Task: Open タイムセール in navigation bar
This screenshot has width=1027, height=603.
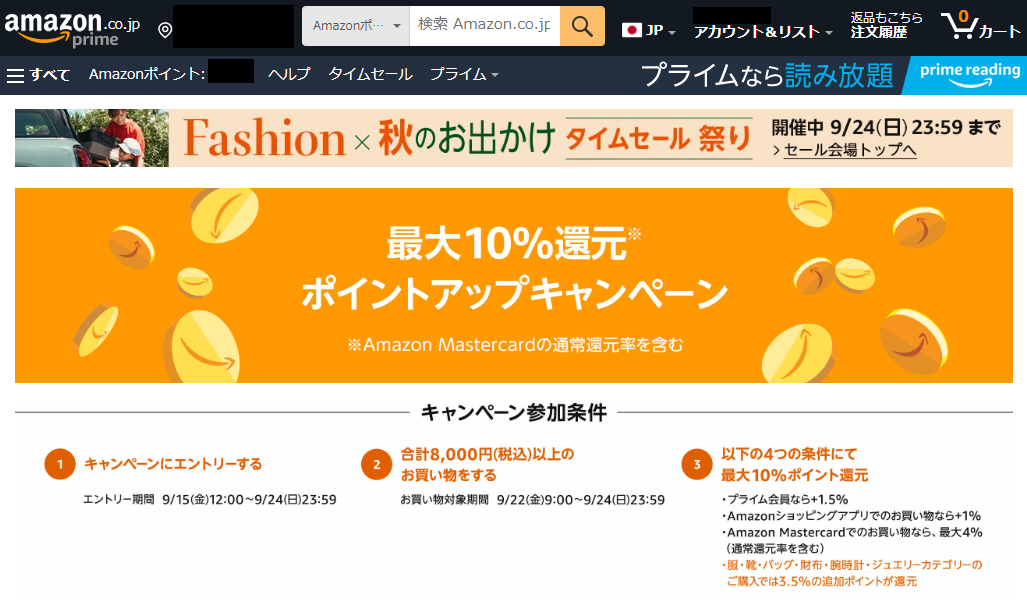Action: click(370, 74)
